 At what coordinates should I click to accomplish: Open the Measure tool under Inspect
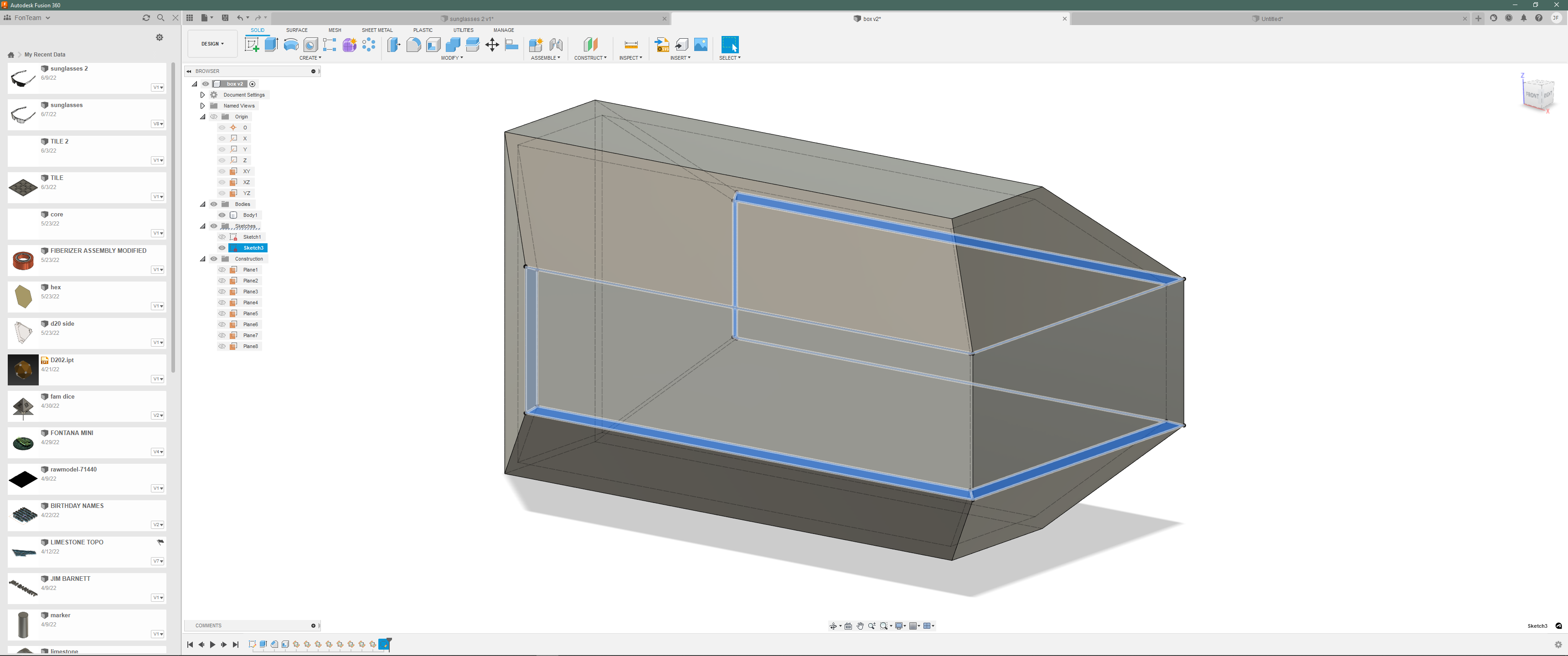coord(630,45)
